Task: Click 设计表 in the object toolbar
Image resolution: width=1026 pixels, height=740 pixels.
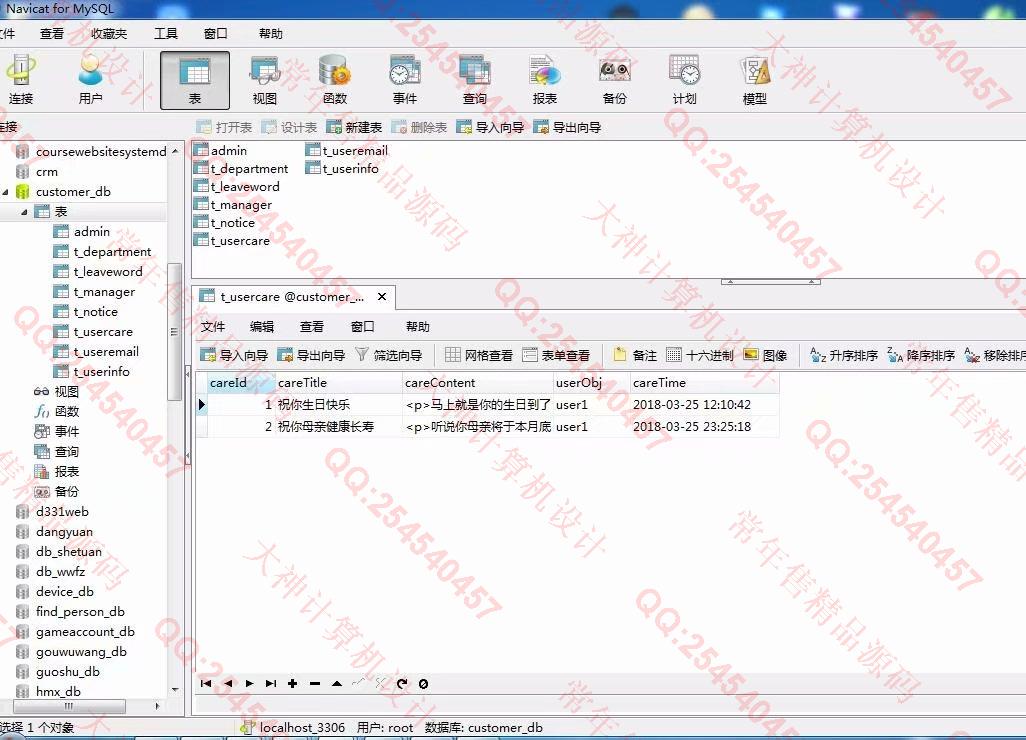Action: [289, 127]
